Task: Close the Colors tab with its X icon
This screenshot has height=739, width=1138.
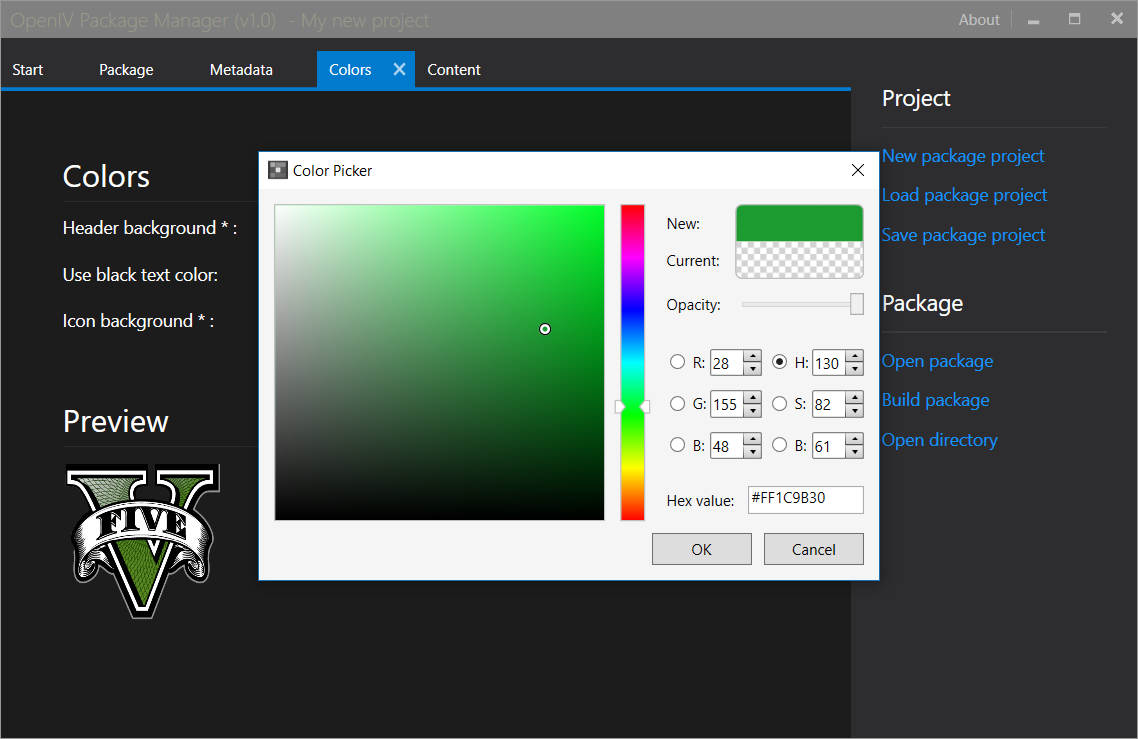Action: pyautogui.click(x=399, y=69)
